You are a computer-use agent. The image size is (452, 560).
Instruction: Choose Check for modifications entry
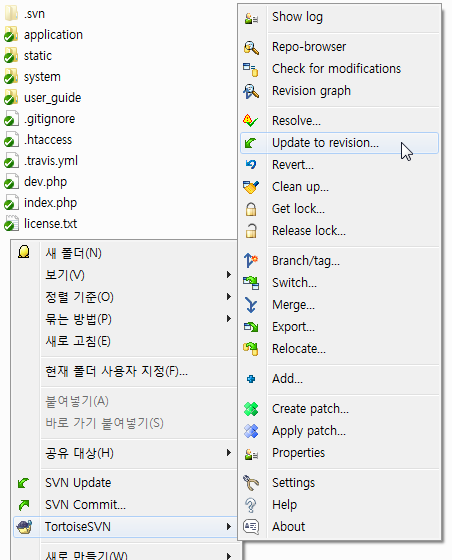pos(339,69)
